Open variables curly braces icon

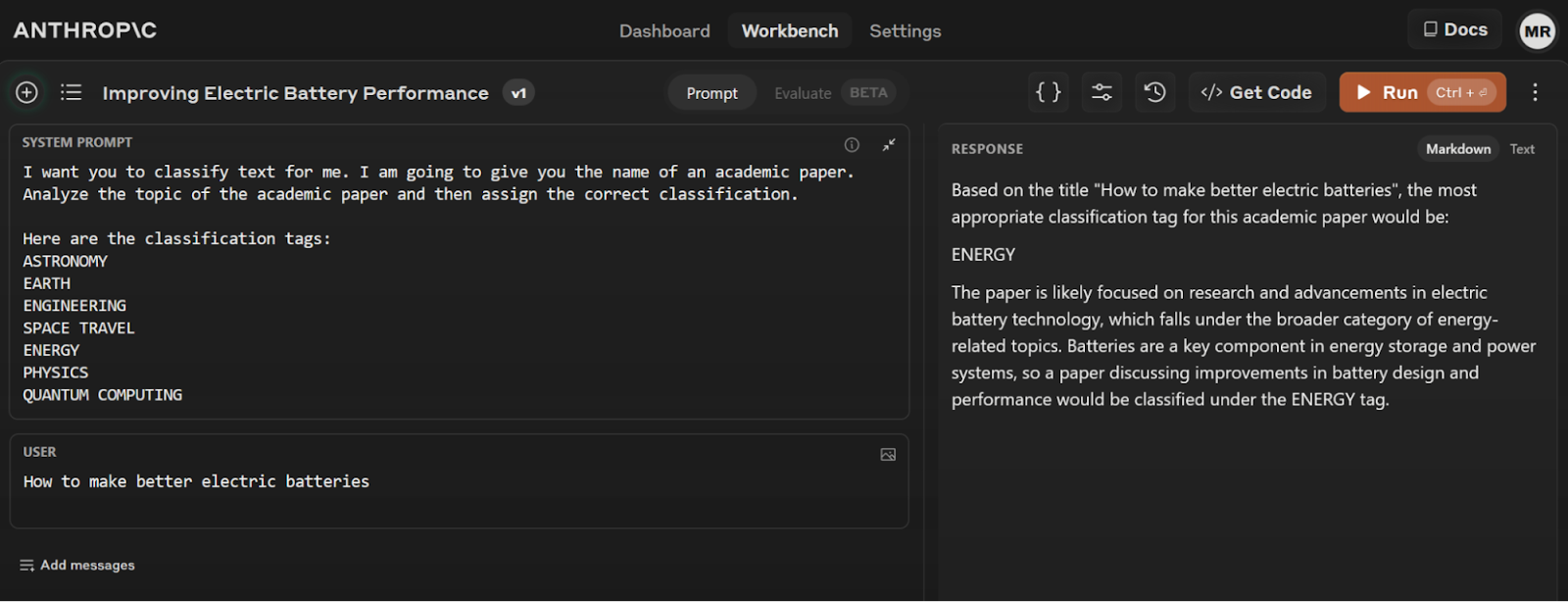pos(1049,92)
